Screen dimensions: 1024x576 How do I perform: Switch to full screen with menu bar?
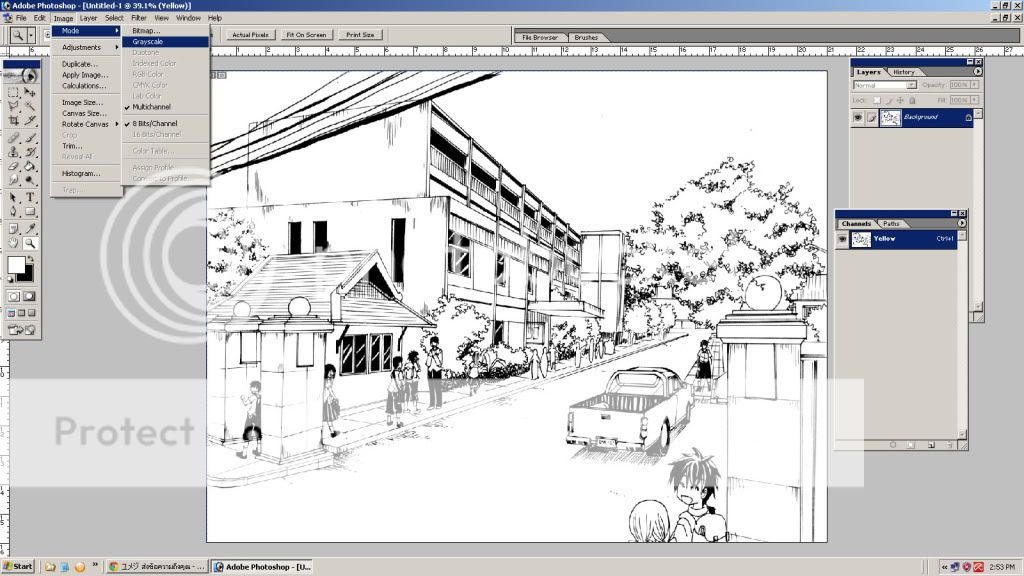tap(22, 313)
